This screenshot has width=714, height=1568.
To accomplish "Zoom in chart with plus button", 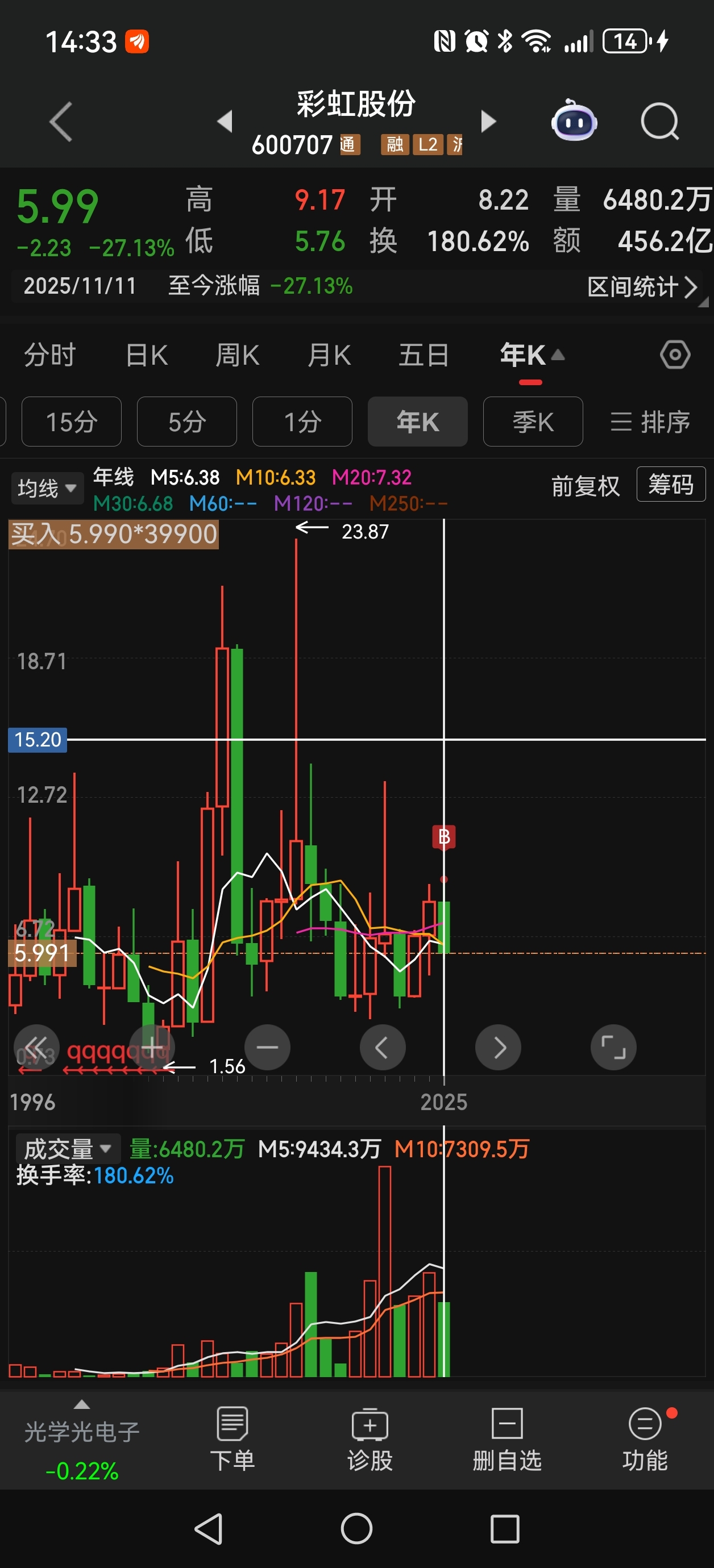I will click(x=152, y=1048).
